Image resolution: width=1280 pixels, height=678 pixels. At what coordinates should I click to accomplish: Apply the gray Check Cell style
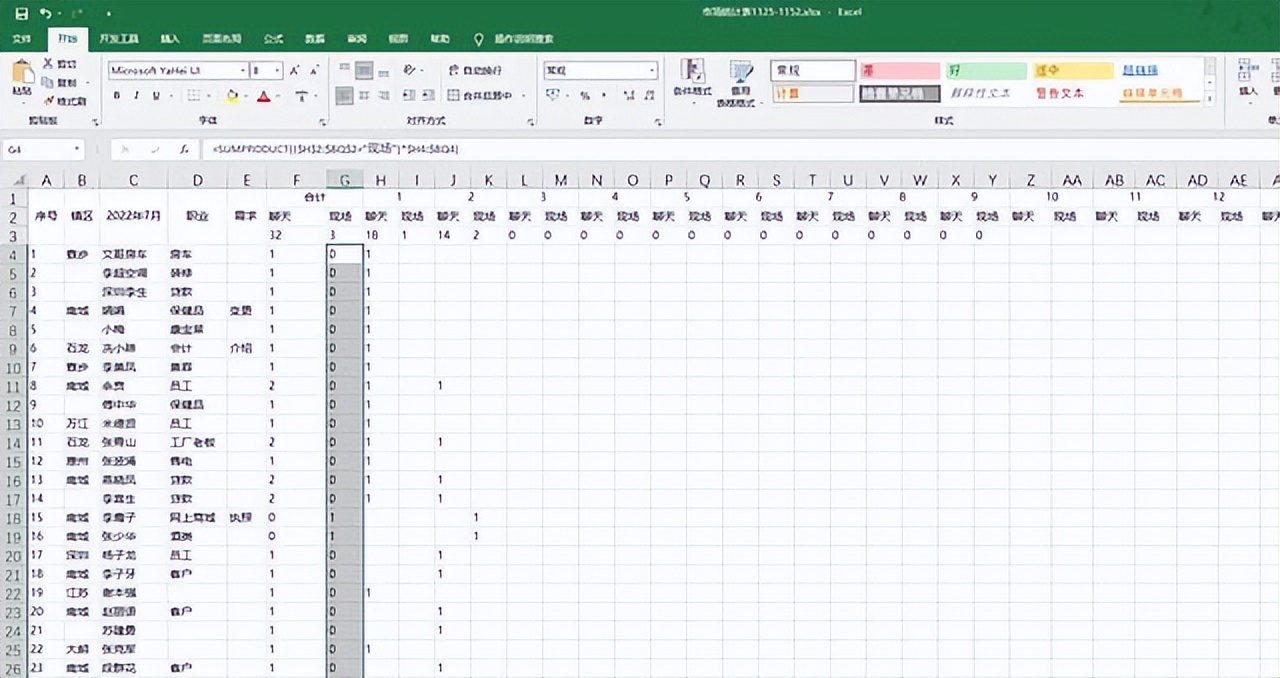899,93
